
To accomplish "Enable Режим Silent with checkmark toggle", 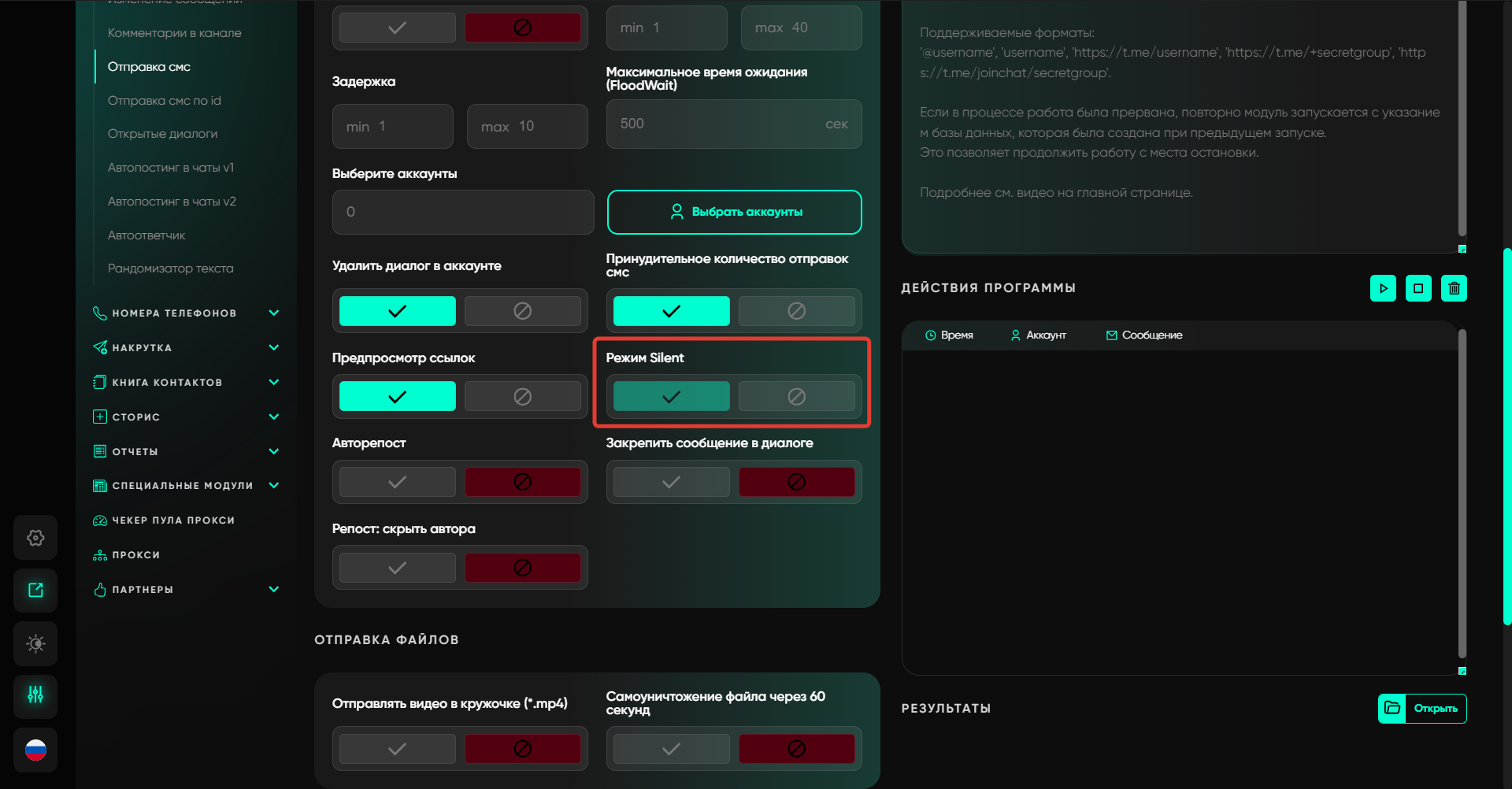I will 671,397.
